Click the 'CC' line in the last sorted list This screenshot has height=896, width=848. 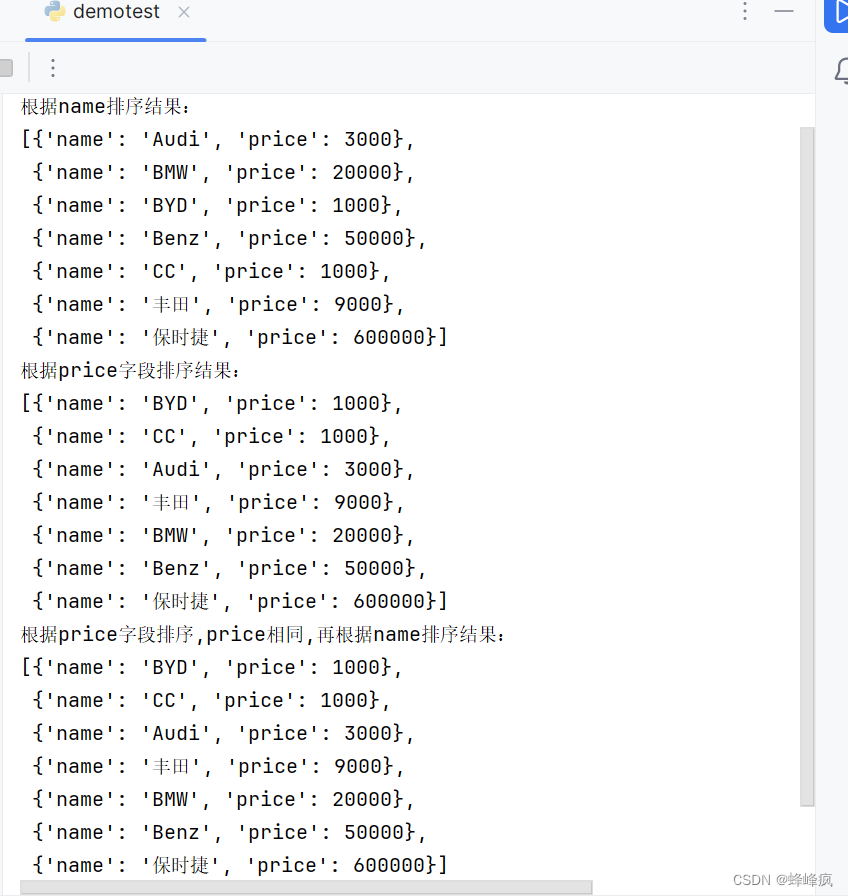coord(211,701)
